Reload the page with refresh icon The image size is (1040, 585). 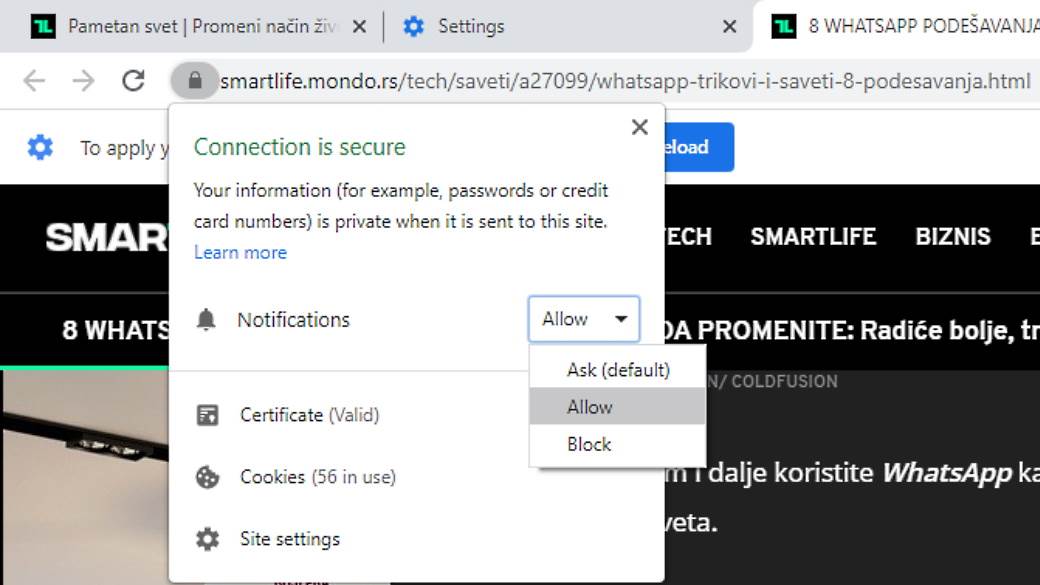coord(134,81)
